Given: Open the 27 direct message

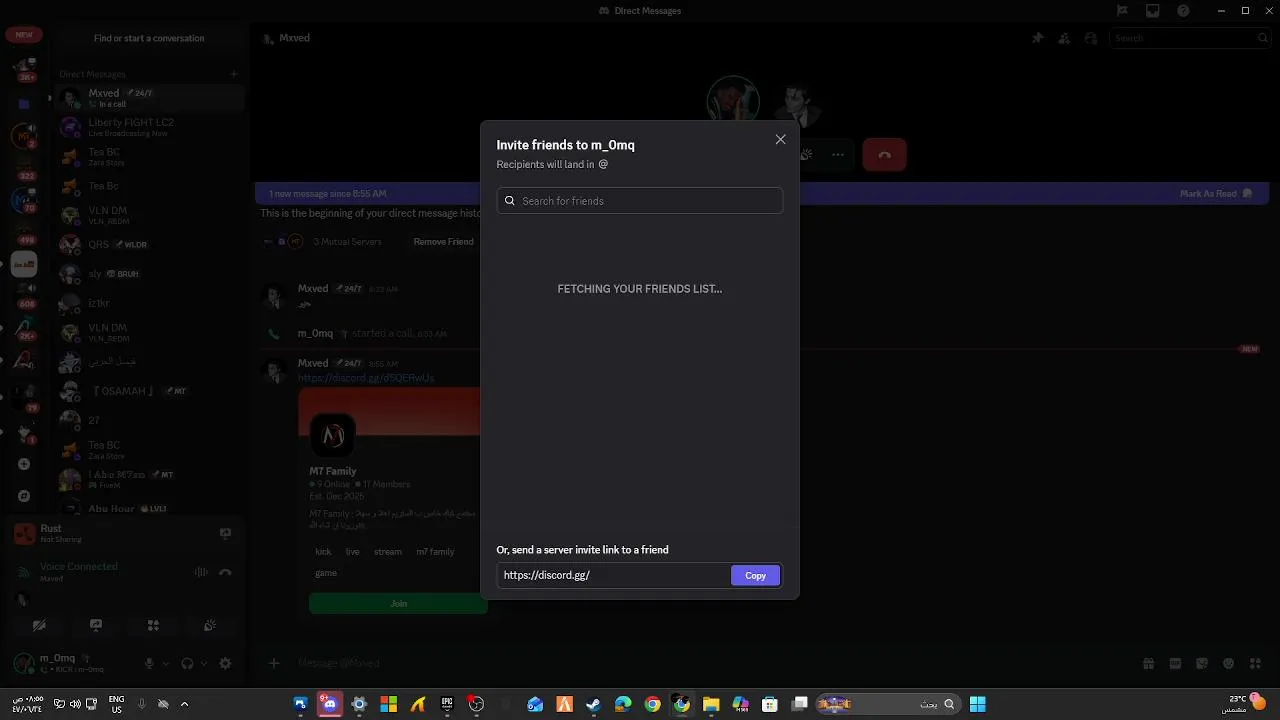Looking at the screenshot, I should [150, 420].
